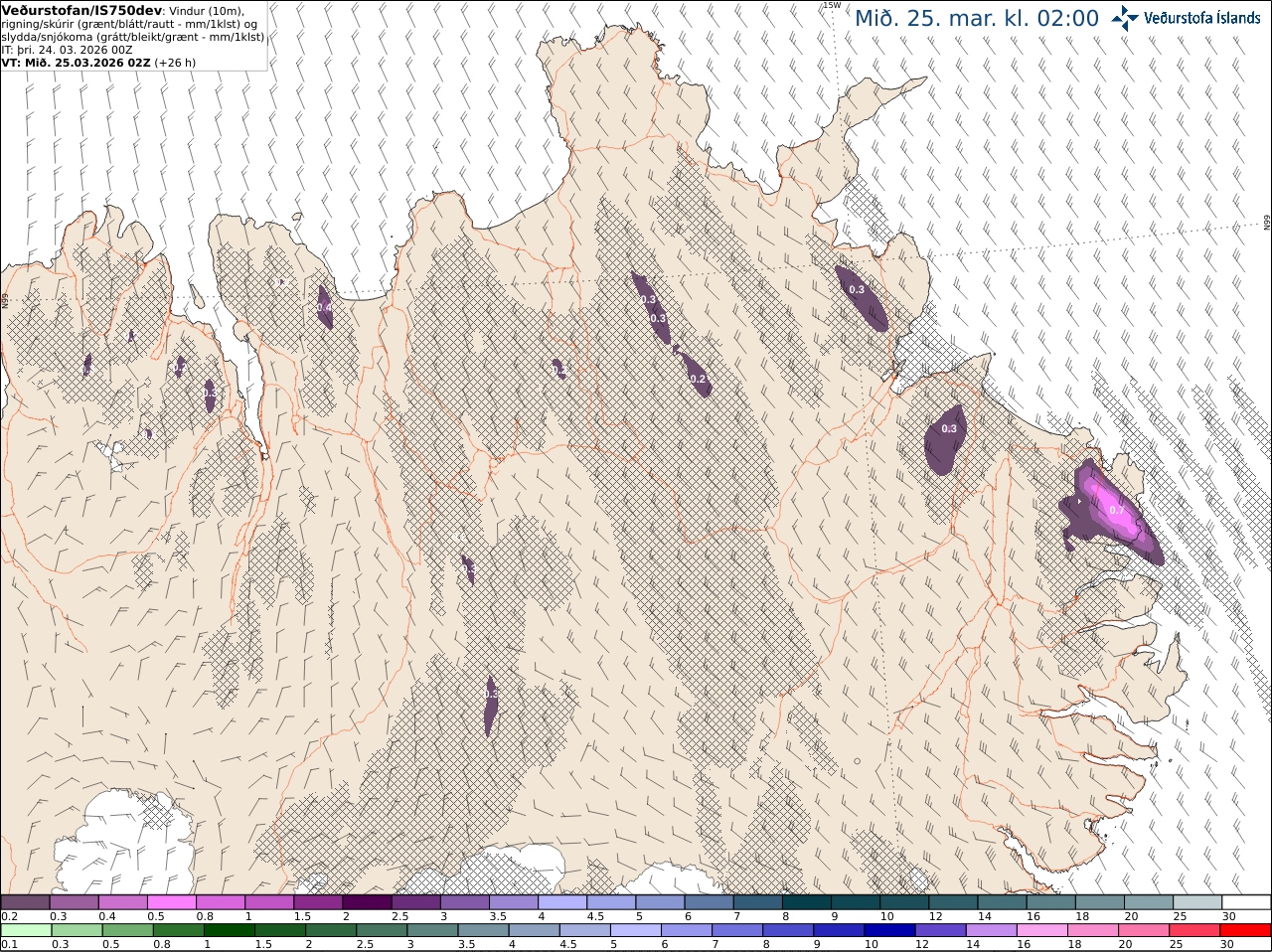
Task: Pick the dark teal 9 swatch in top legend
Action: (x=855, y=901)
